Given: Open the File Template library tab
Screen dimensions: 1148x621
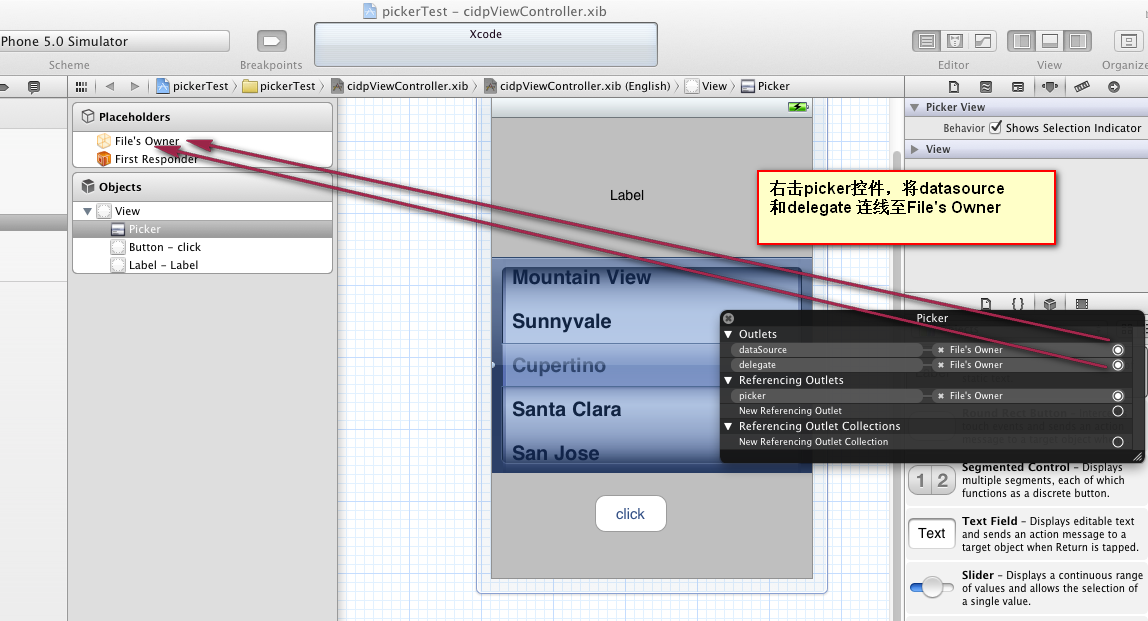Looking at the screenshot, I should coord(985,303).
